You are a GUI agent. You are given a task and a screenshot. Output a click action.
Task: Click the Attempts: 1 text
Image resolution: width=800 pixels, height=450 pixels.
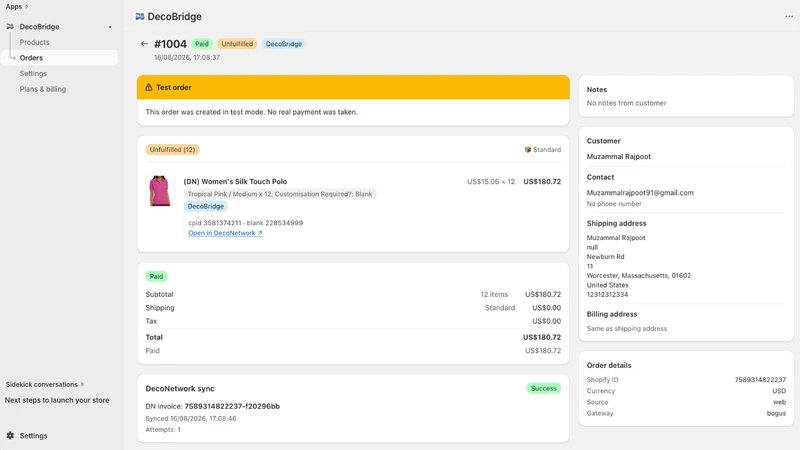coord(163,430)
